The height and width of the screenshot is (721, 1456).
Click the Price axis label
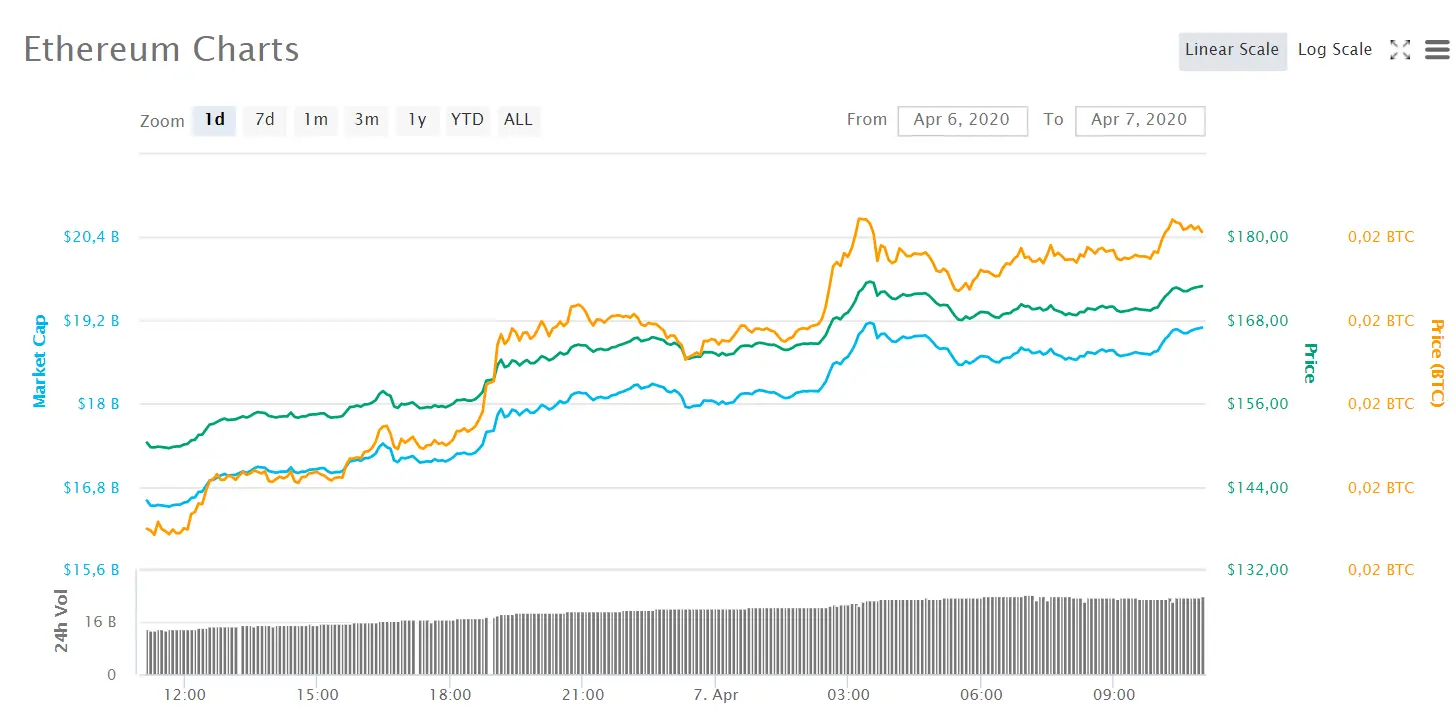coord(1311,363)
